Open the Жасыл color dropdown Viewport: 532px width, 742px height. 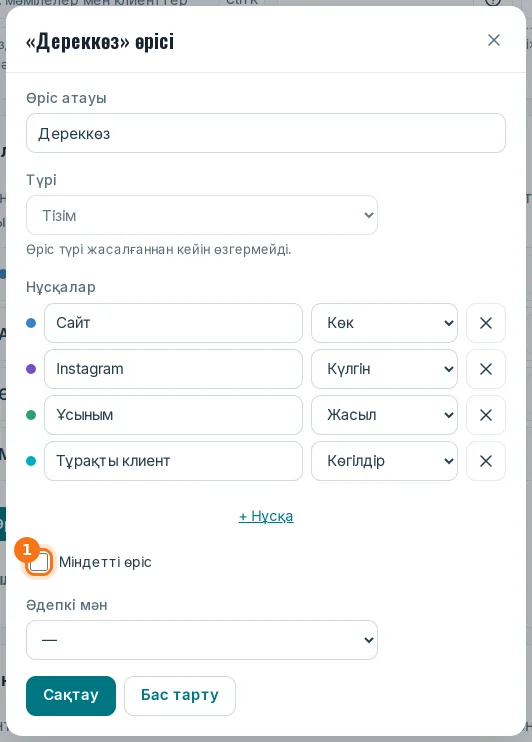(384, 415)
